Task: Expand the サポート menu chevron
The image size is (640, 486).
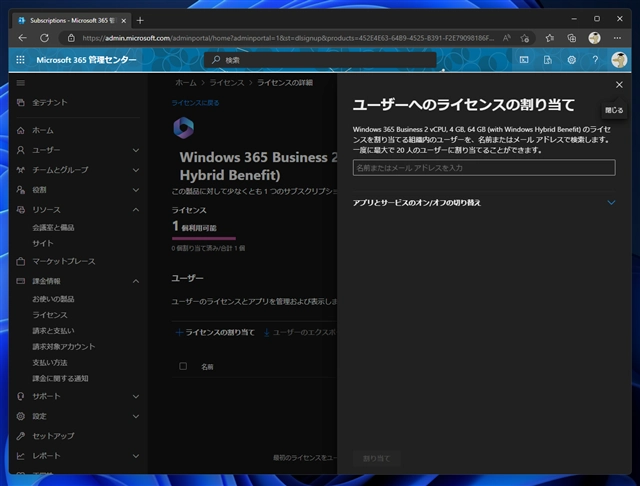Action: click(136, 396)
